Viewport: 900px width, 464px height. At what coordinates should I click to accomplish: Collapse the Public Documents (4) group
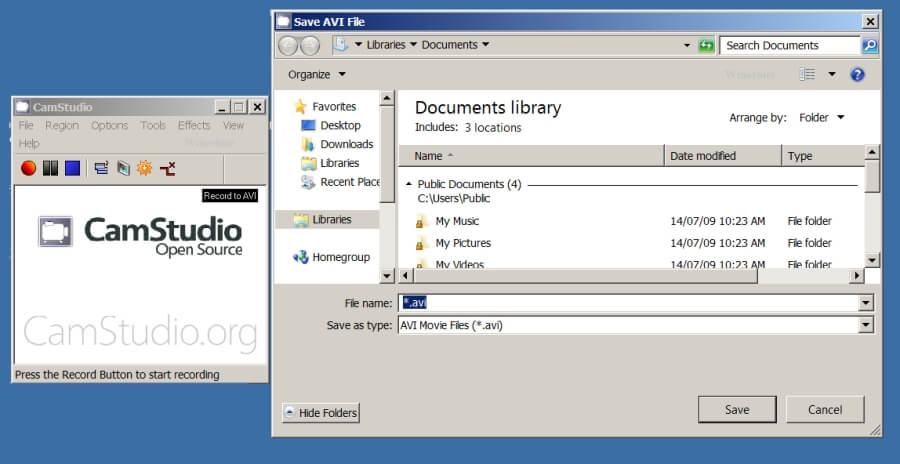coord(409,184)
